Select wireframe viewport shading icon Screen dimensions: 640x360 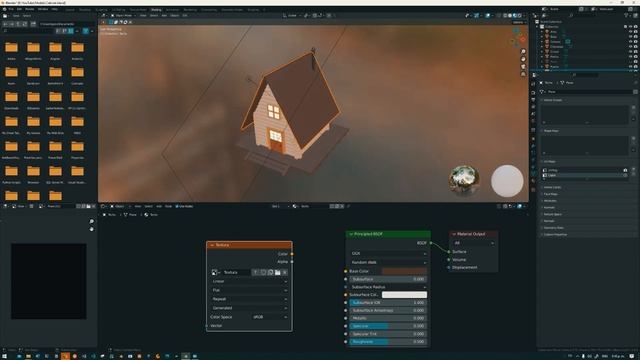505,16
